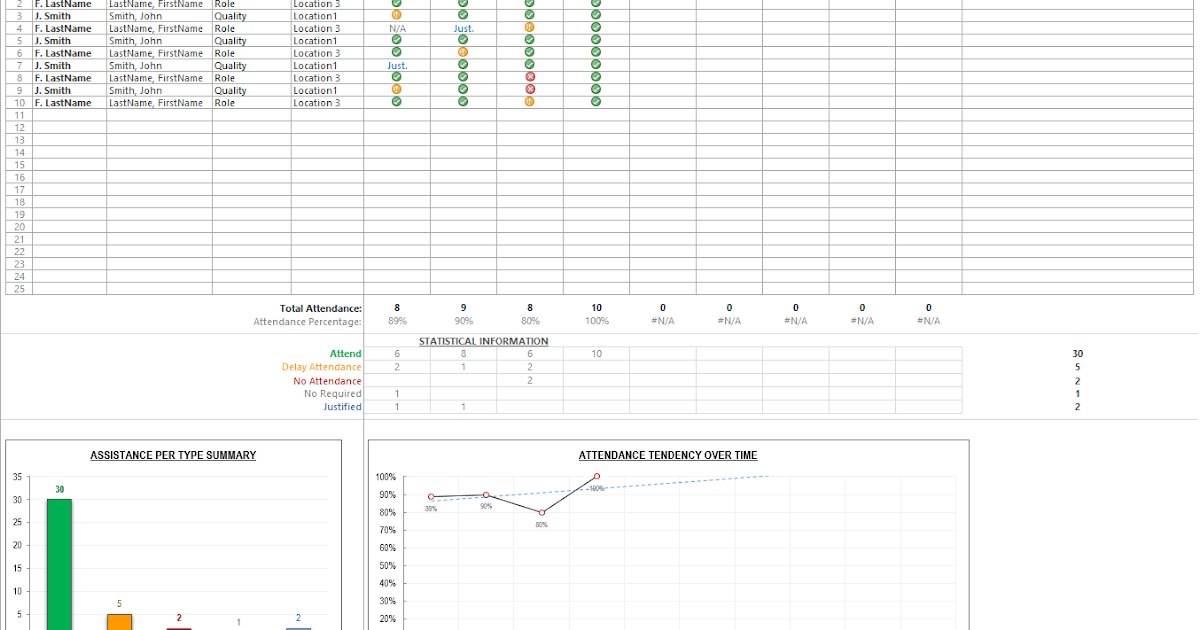Screen dimensions: 1200x630
Task: Click the orange icon in row 9 first column
Action: tap(397, 90)
